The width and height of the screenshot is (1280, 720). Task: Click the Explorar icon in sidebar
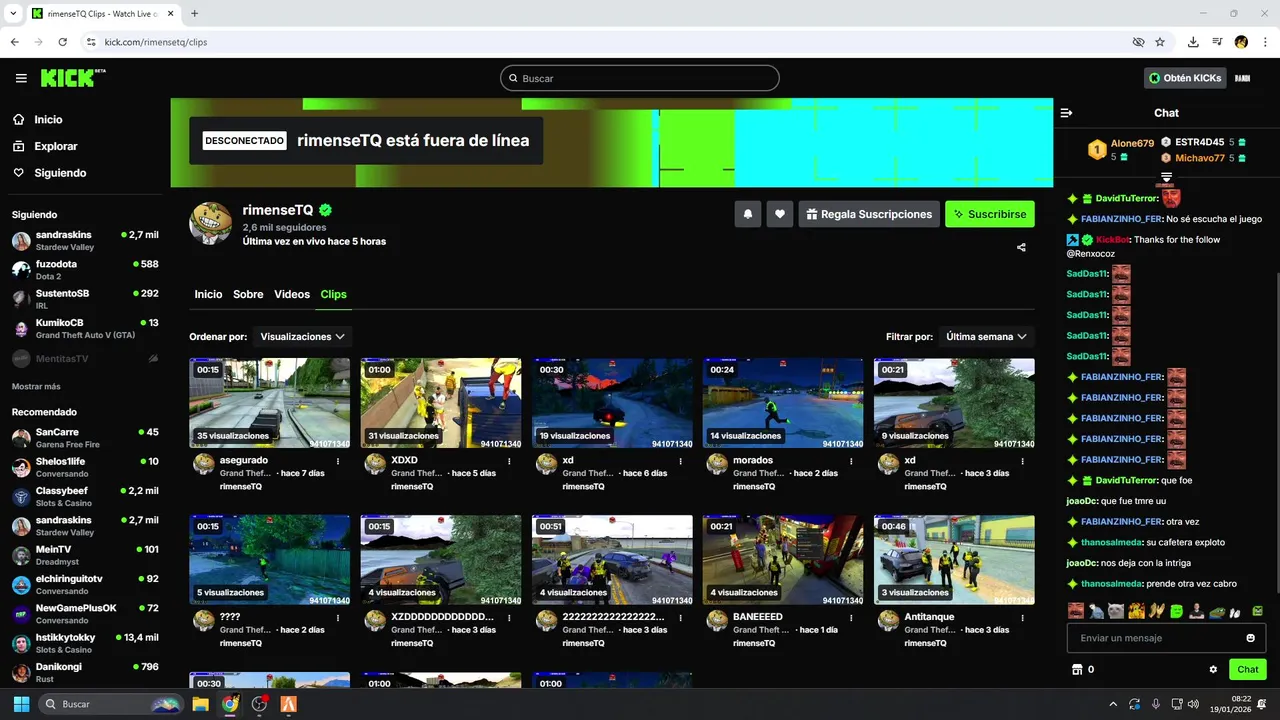[x=19, y=146]
